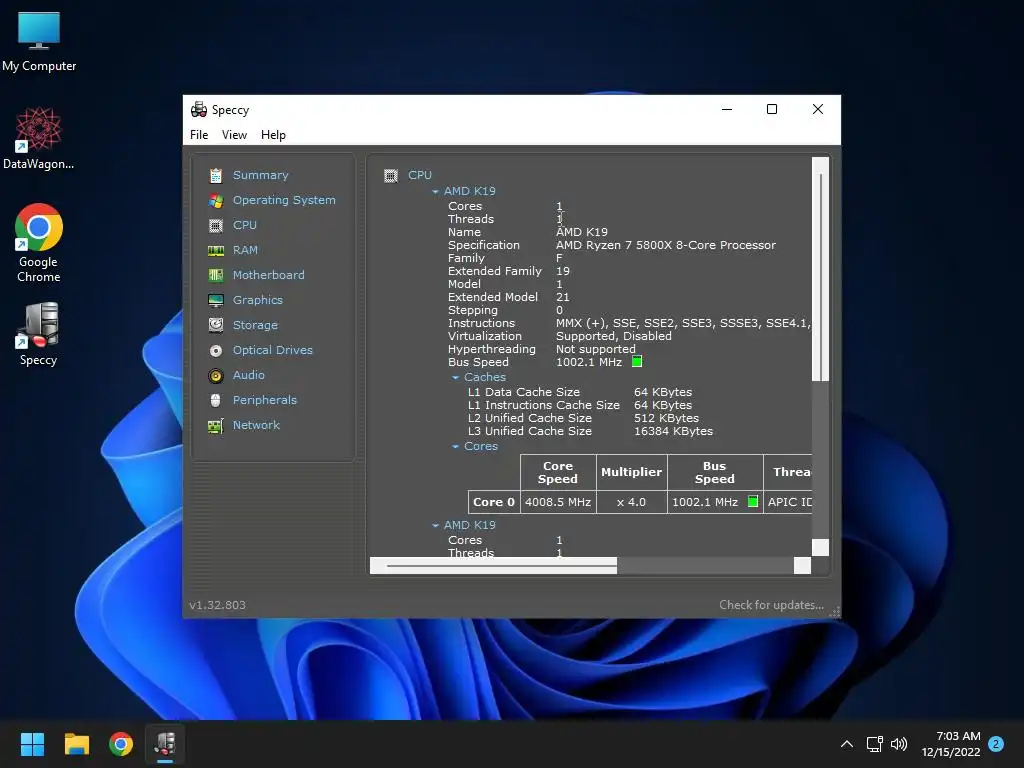The height and width of the screenshot is (768, 1024).
Task: Launch Chrome from the taskbar
Action: click(x=121, y=744)
